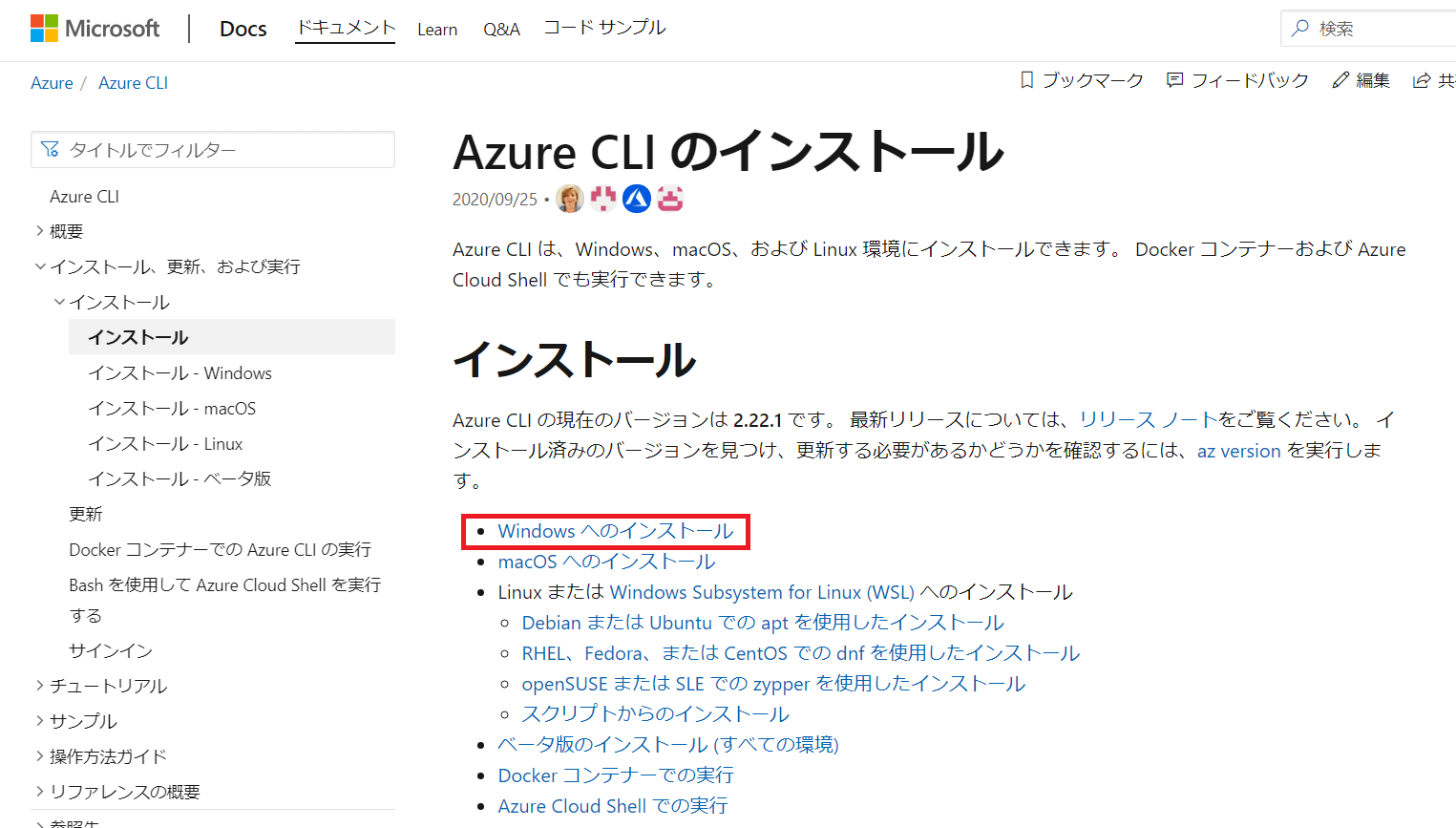Viewport: 1456px width, 828px height.
Task: Click the bold version number 2.22.1
Action: [x=758, y=420]
